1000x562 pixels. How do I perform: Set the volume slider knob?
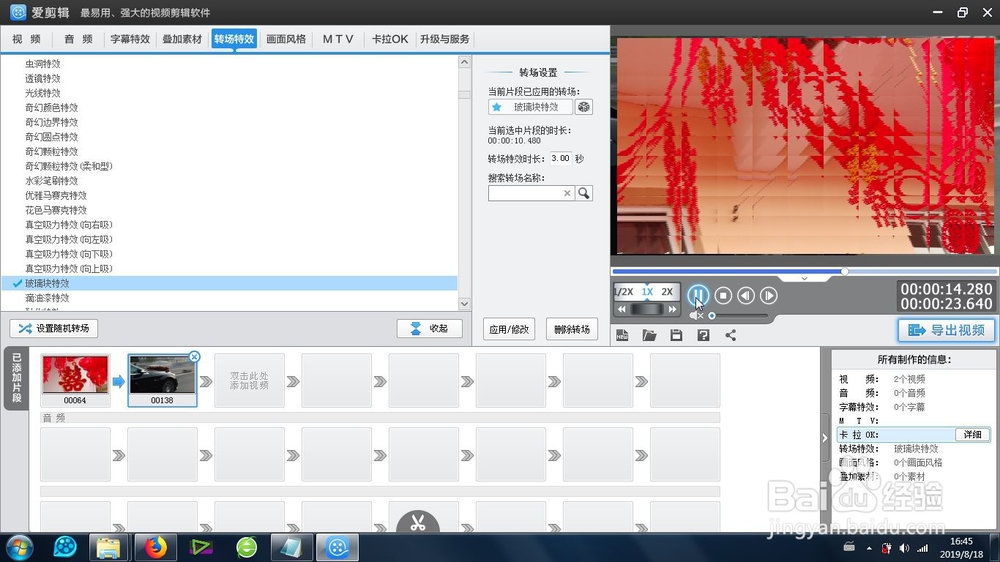click(x=712, y=316)
